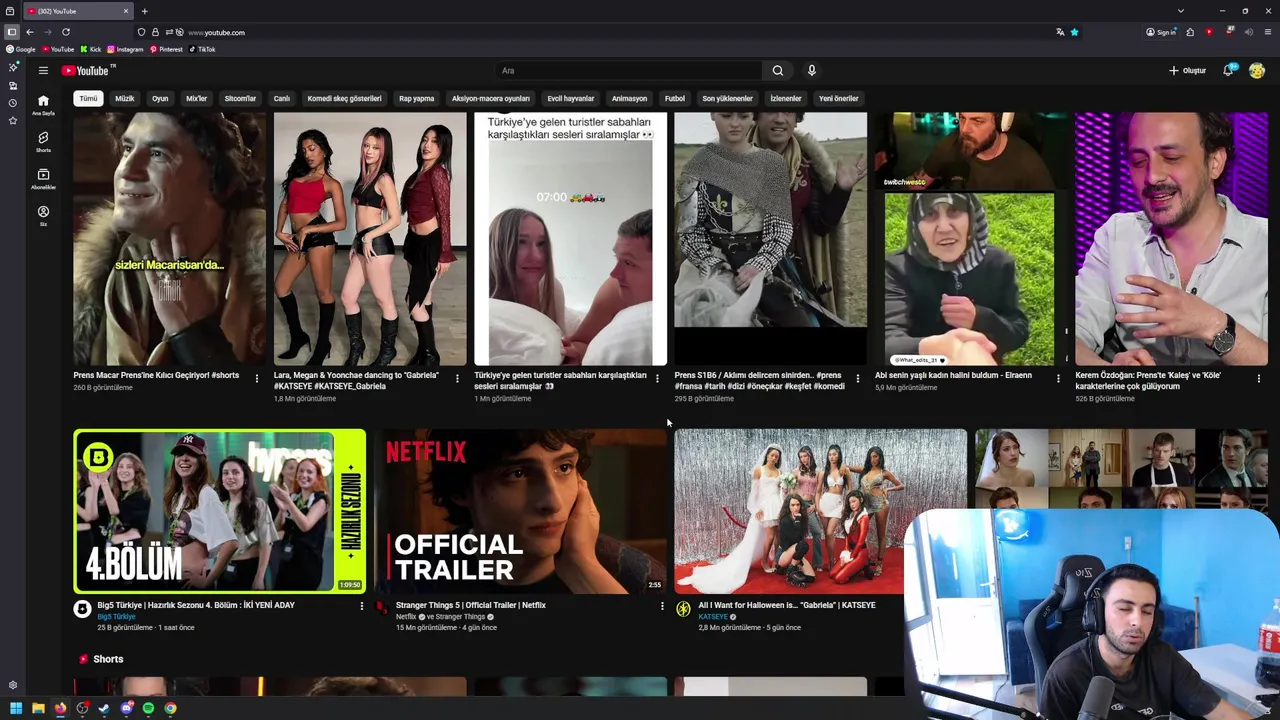Open options for Abi senin yaşlı kadın short
Viewport: 1280px width, 720px height.
click(1058, 378)
